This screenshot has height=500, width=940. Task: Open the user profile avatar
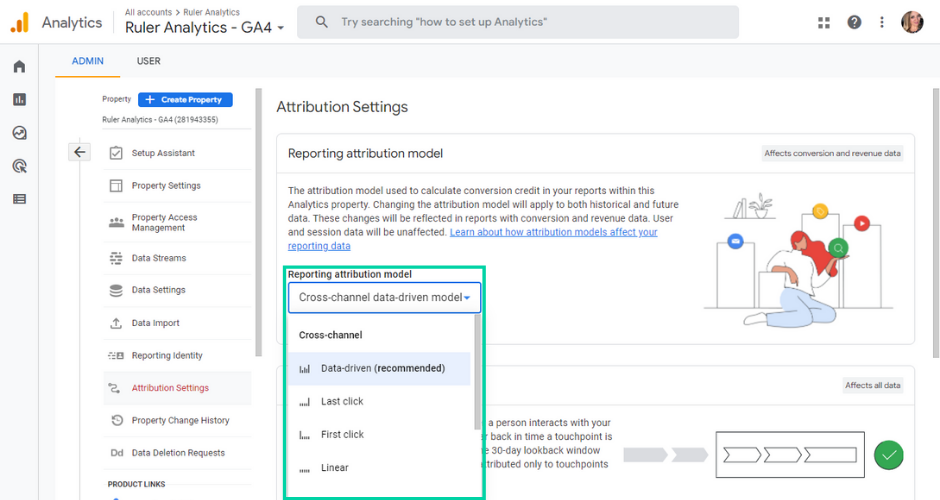tap(912, 22)
